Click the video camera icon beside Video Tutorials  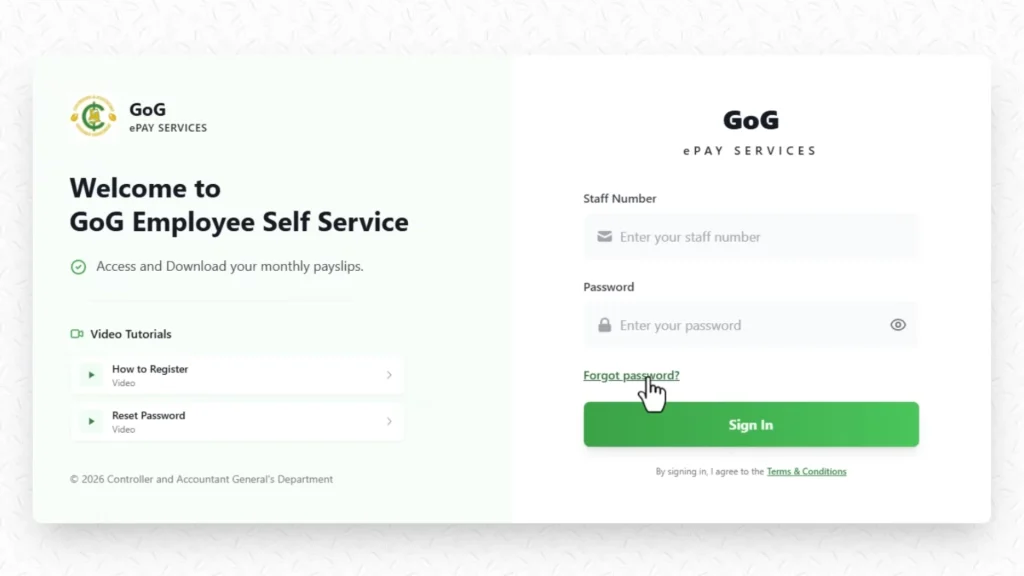(78, 334)
